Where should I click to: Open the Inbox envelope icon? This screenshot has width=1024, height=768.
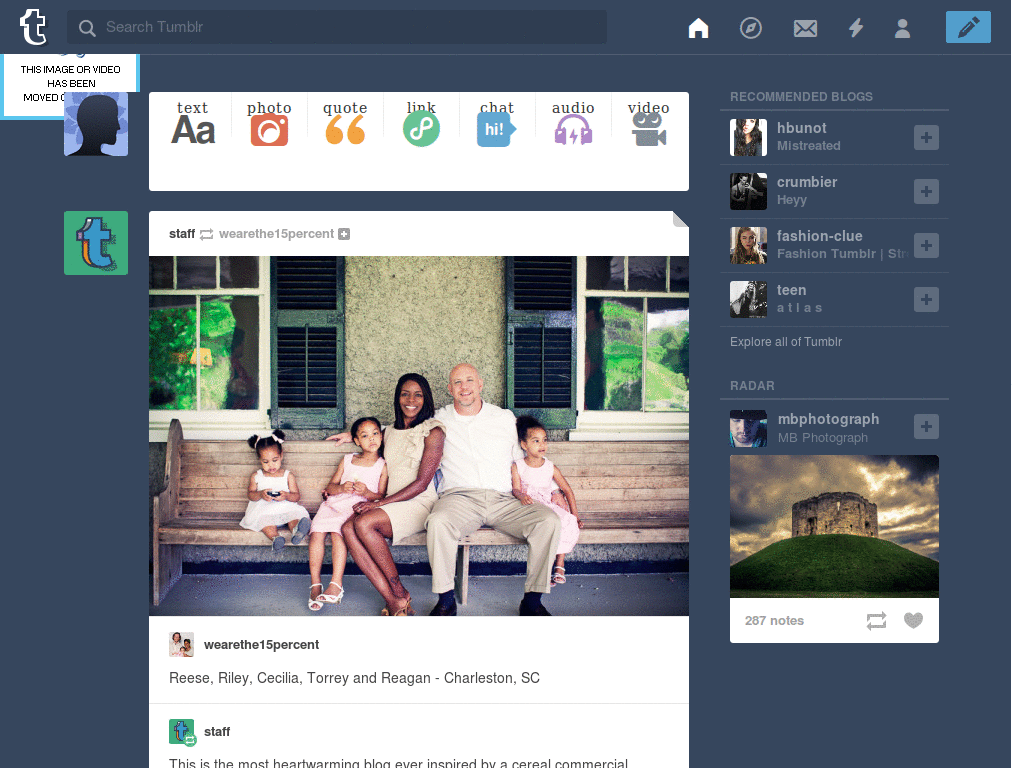(x=805, y=28)
